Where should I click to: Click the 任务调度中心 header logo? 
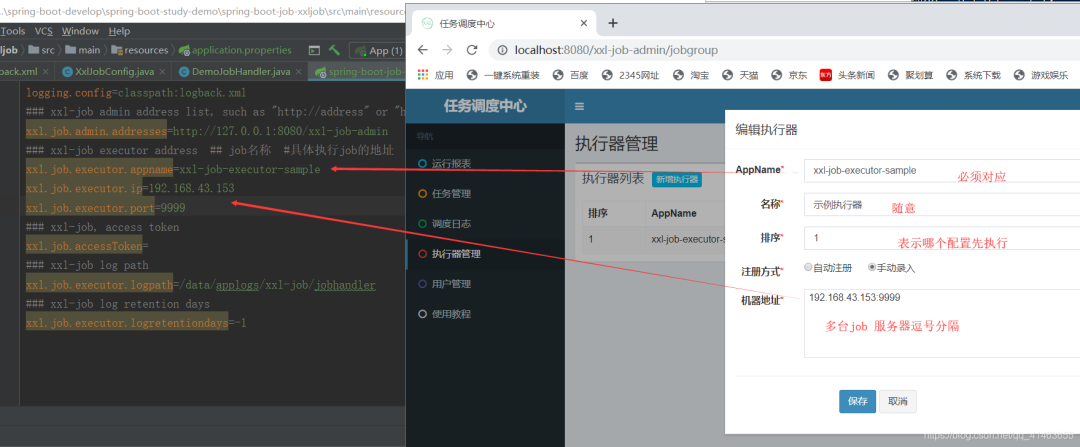485,106
